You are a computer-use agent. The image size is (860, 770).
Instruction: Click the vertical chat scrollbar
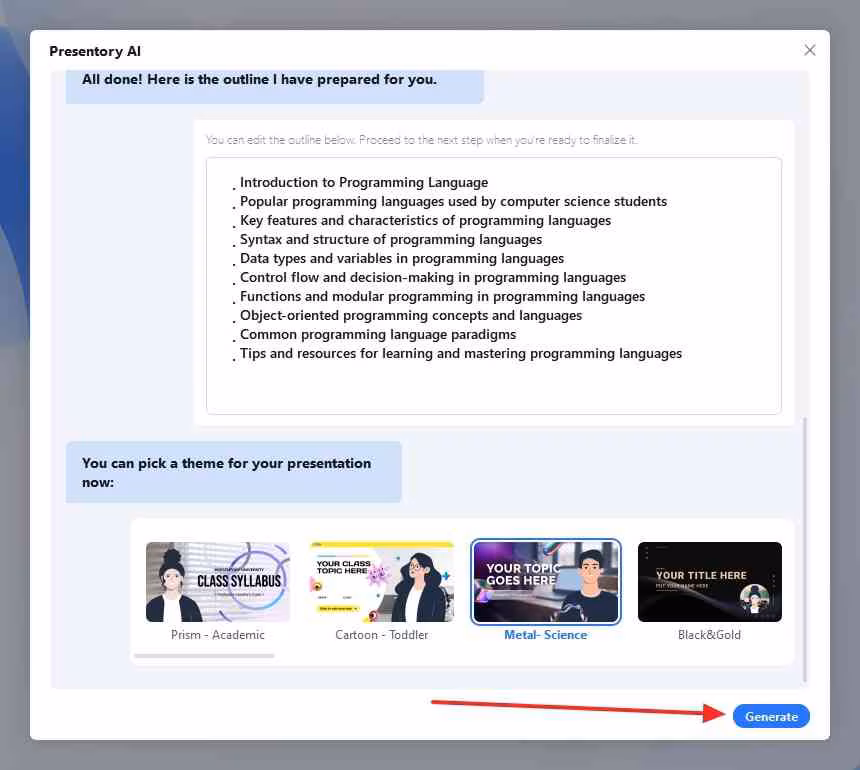click(805, 550)
